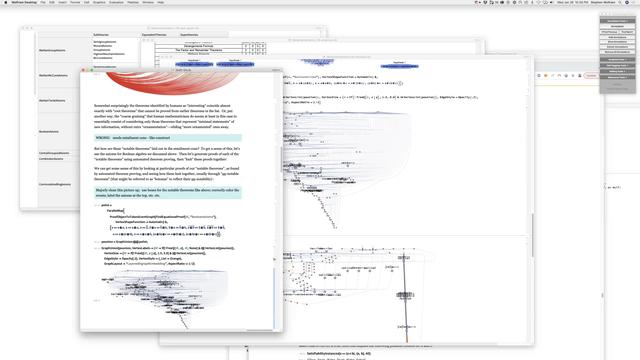Click the gear icon in notebook toolbar

pos(566,76)
